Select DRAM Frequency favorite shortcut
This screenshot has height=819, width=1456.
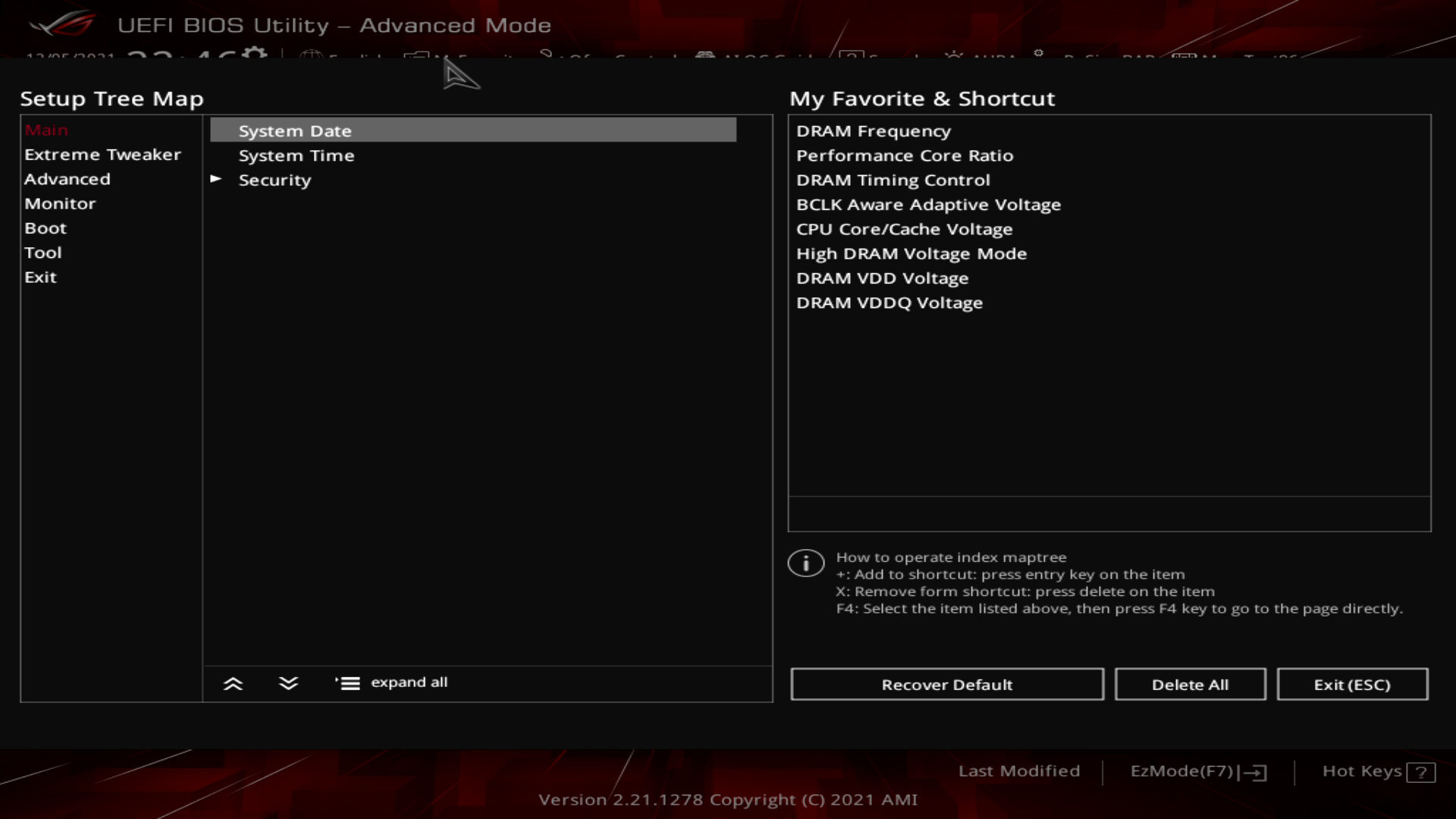(x=873, y=131)
